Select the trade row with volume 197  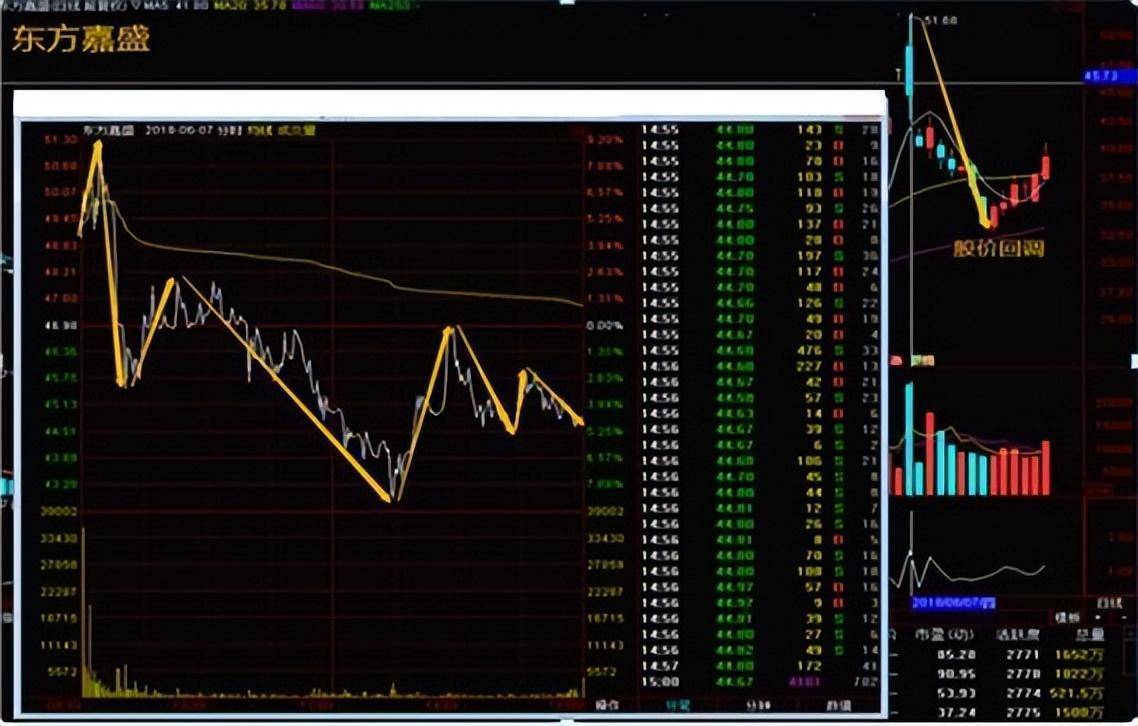pyautogui.click(x=761, y=256)
